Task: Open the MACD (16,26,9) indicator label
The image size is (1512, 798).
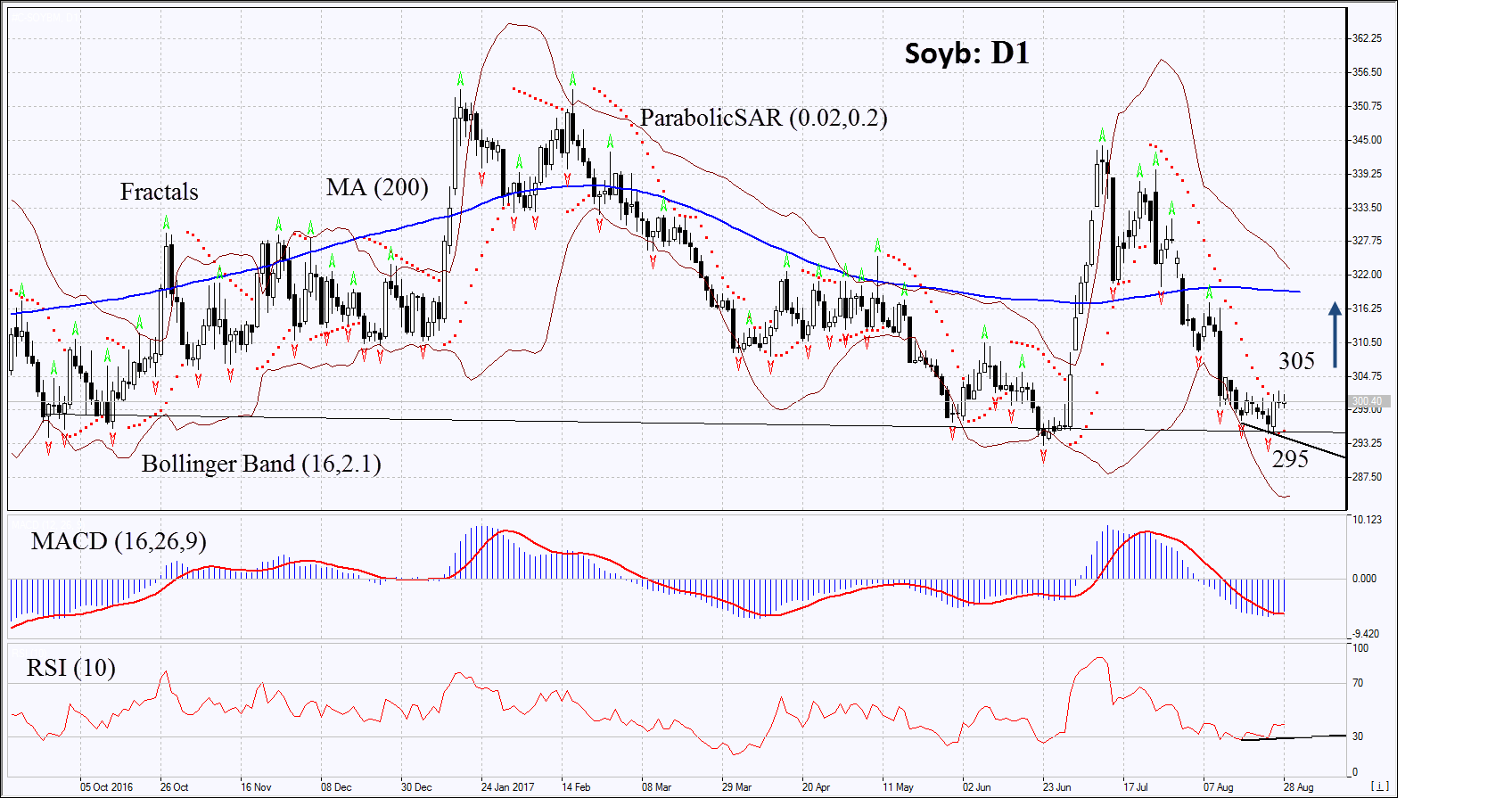Action: pyautogui.click(x=119, y=541)
